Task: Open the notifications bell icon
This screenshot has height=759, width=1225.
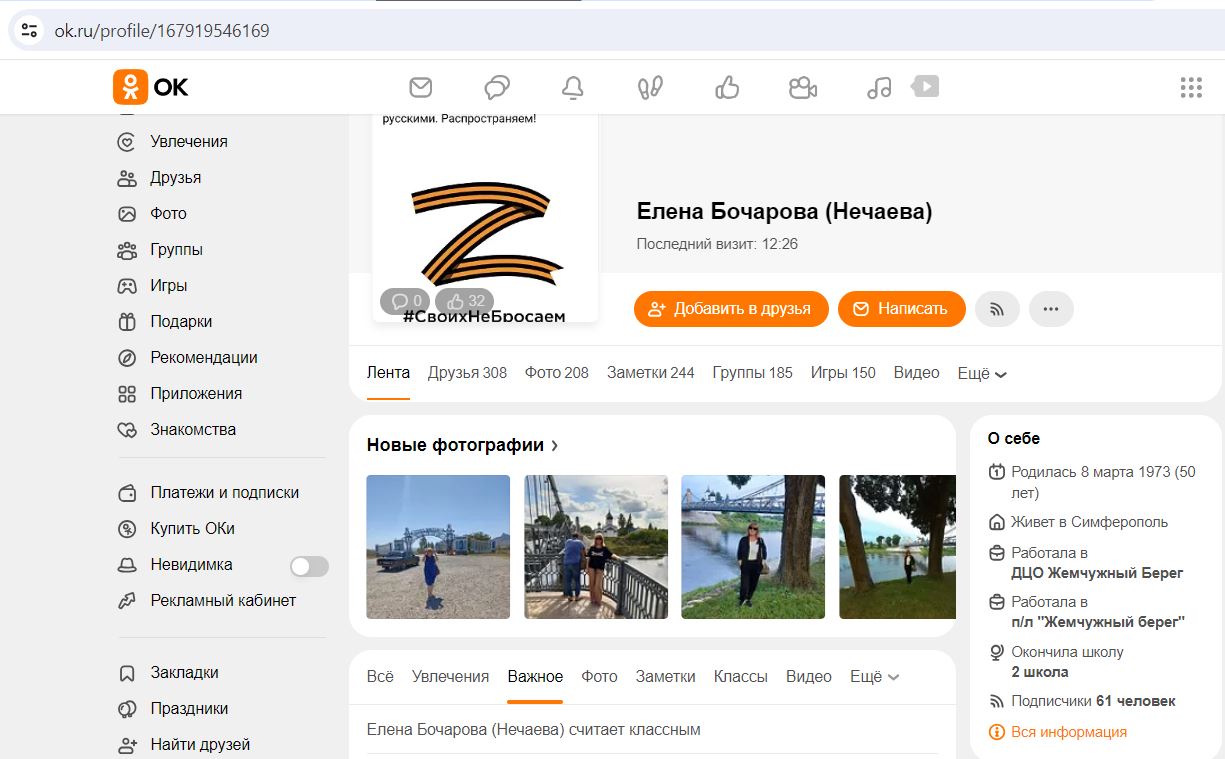Action: tap(573, 87)
